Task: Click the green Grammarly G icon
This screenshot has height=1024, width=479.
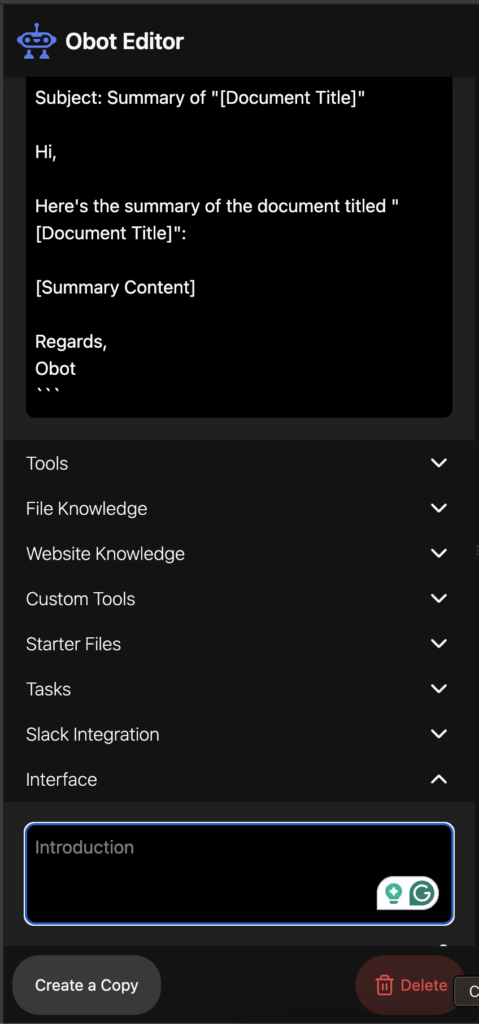Action: tap(422, 893)
